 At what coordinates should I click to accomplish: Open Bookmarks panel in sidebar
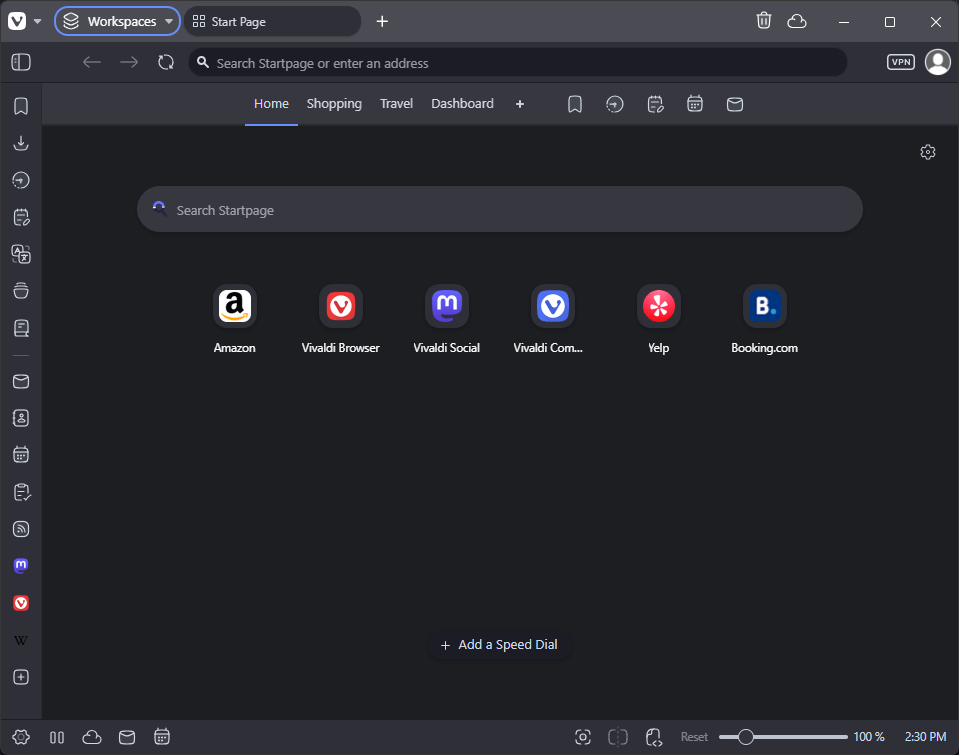click(21, 106)
